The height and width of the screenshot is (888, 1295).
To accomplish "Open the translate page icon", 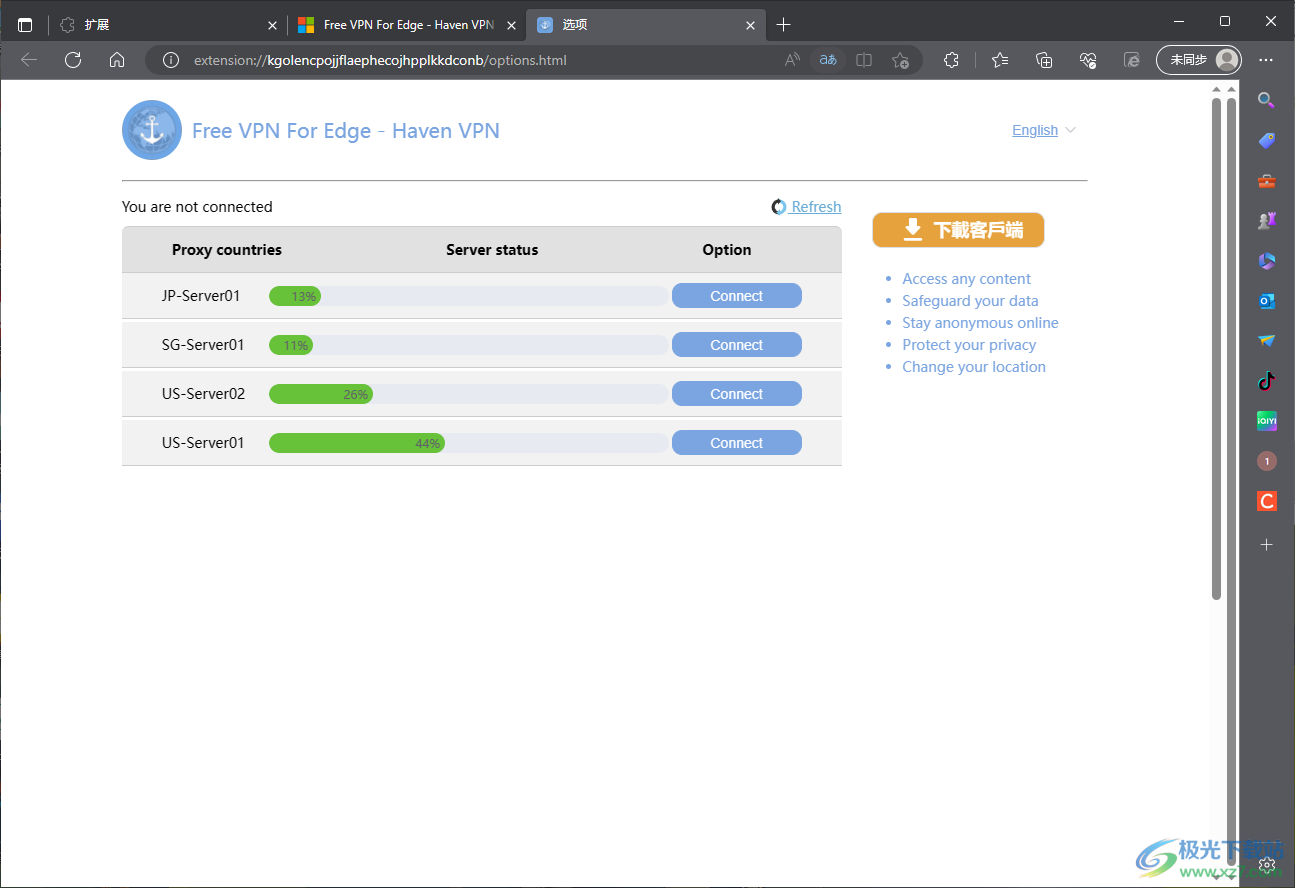I will pyautogui.click(x=828, y=60).
